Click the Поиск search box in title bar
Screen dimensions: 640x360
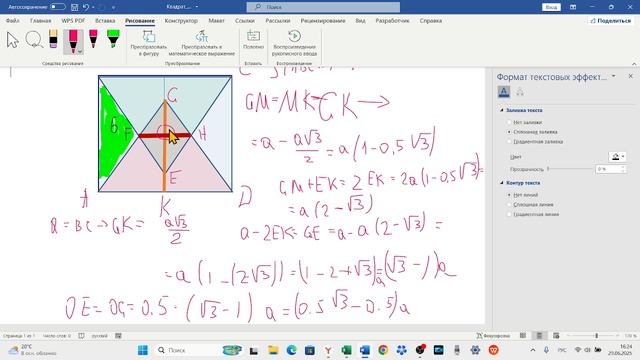323,7
